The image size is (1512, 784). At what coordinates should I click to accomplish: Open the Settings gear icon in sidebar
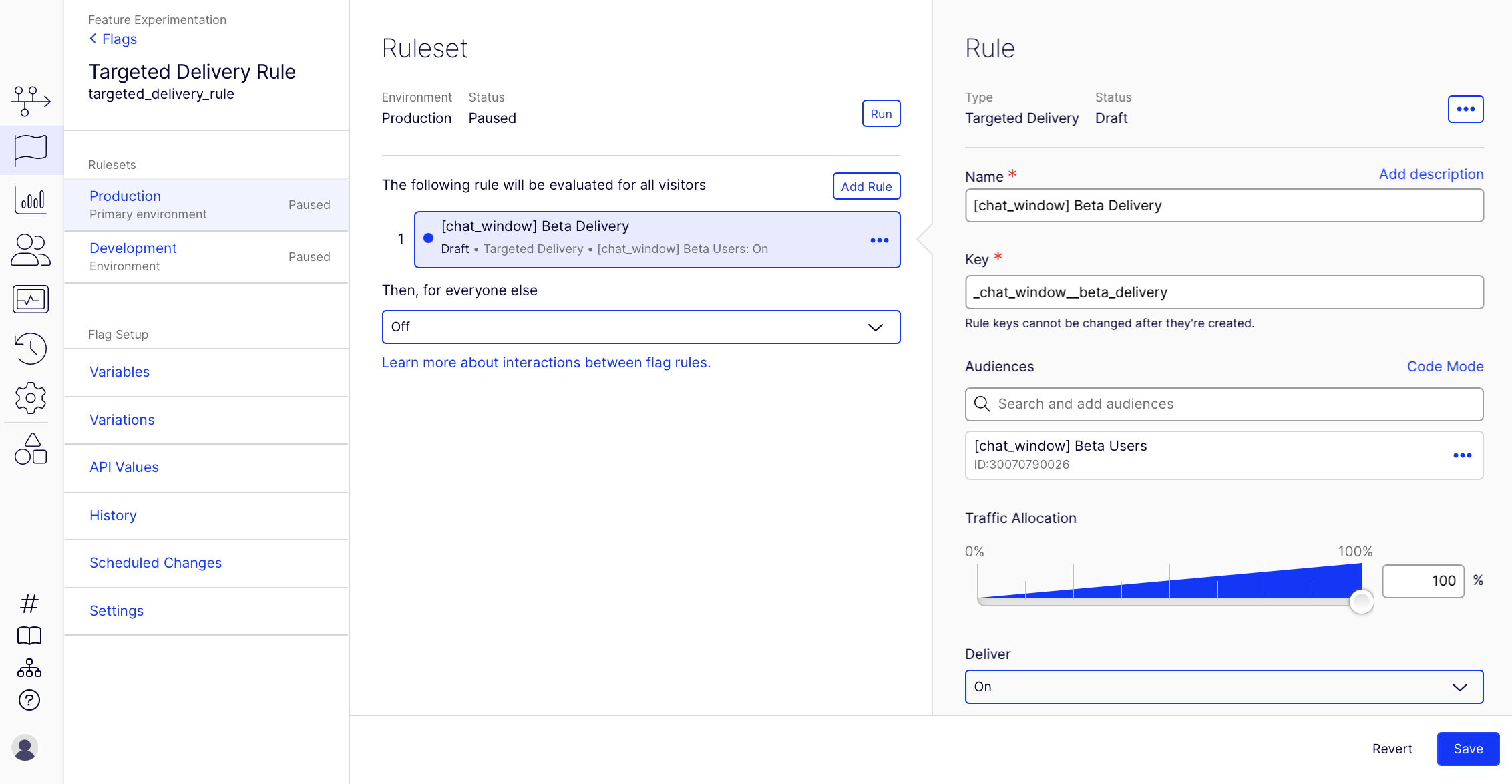pos(31,398)
